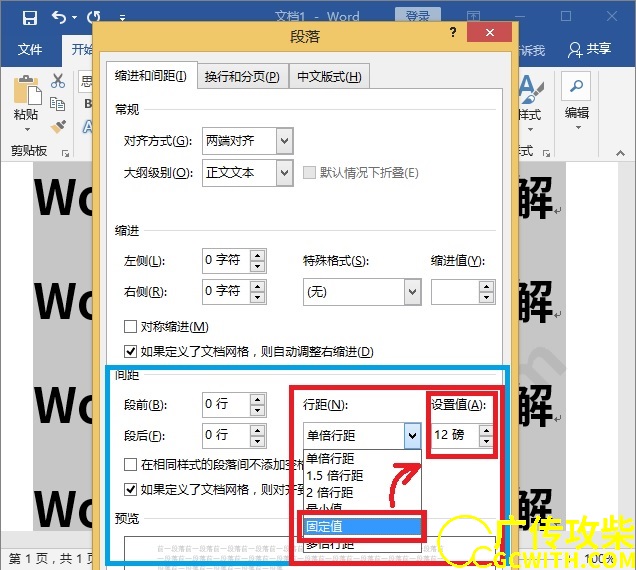
Task: Click the 共享 share button
Action: click(589, 49)
